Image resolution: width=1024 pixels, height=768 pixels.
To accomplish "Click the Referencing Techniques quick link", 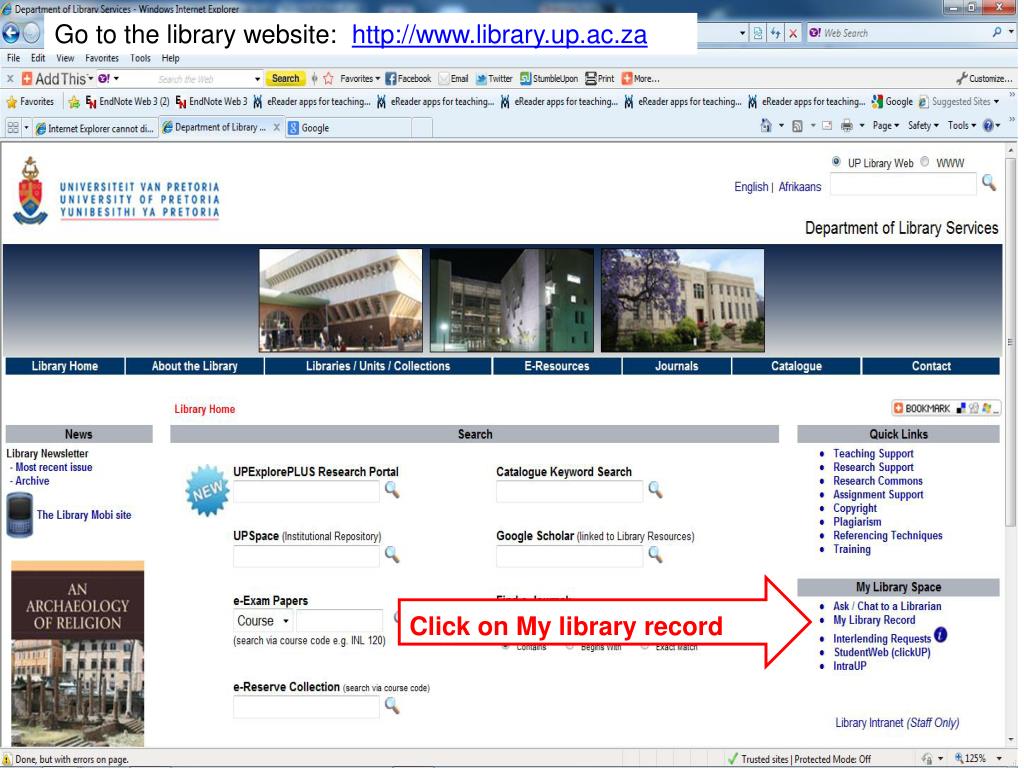I will [888, 536].
